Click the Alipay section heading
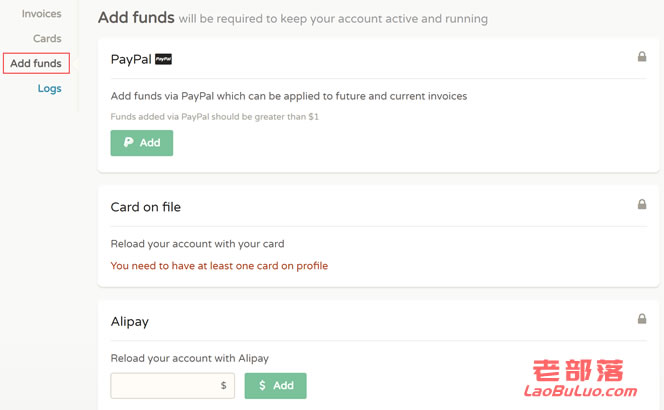This screenshot has width=664, height=410. pos(130,321)
